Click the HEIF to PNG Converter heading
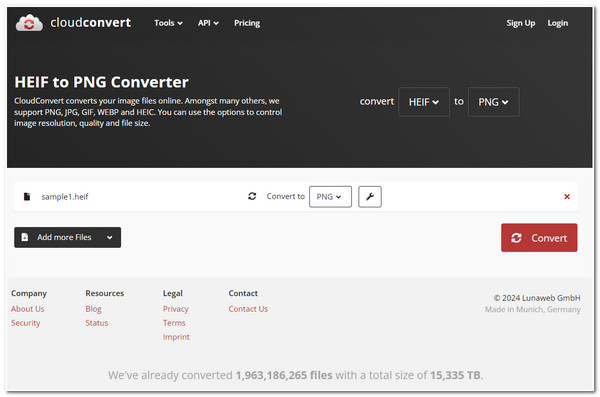 [101, 82]
